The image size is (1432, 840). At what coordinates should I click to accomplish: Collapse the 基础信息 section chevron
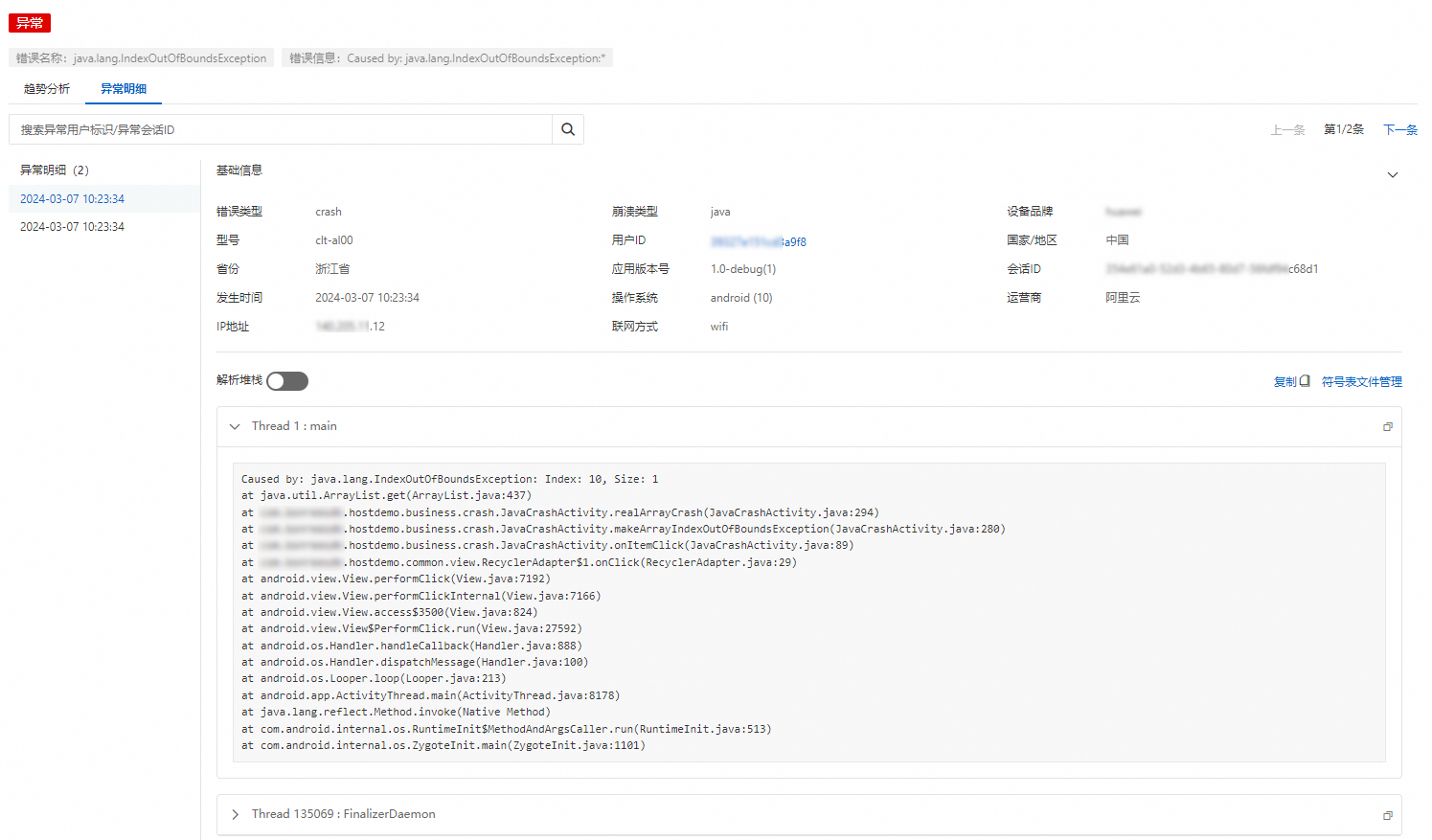[1393, 174]
